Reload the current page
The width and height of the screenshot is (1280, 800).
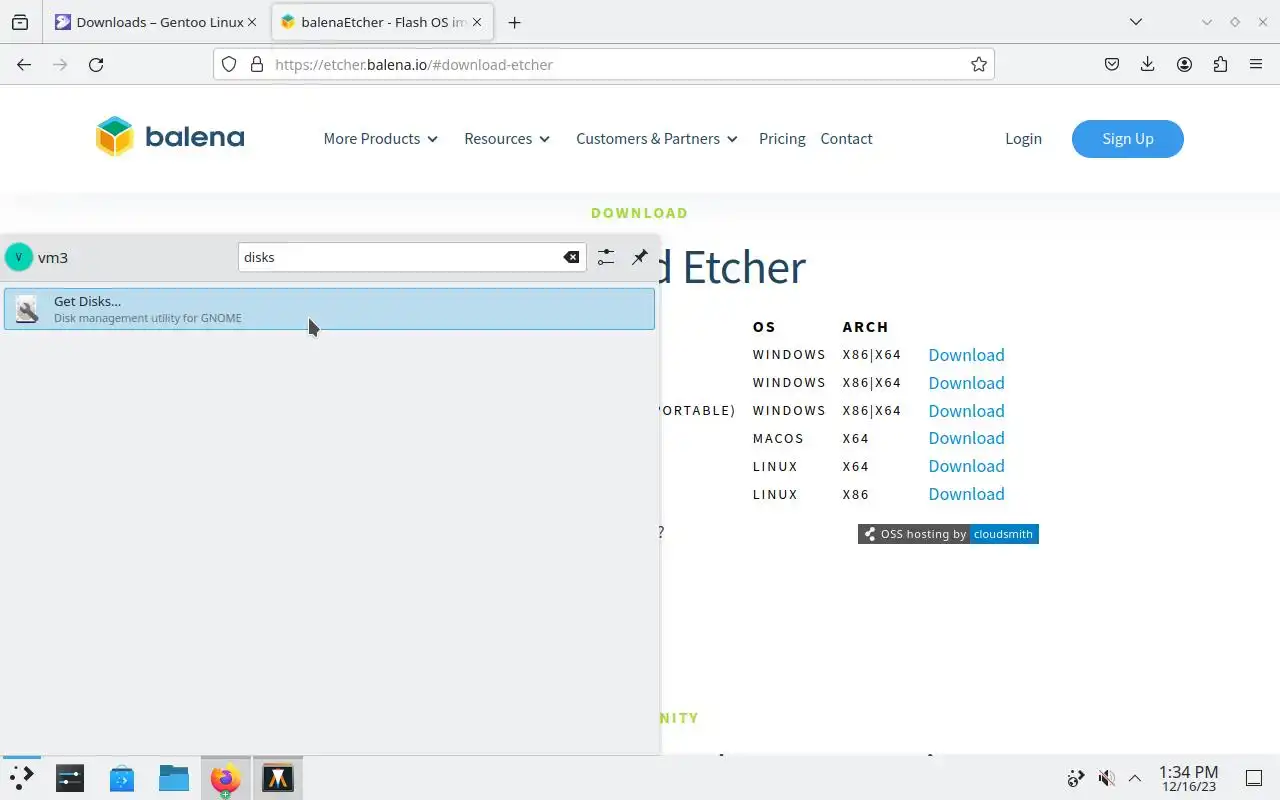[x=96, y=64]
